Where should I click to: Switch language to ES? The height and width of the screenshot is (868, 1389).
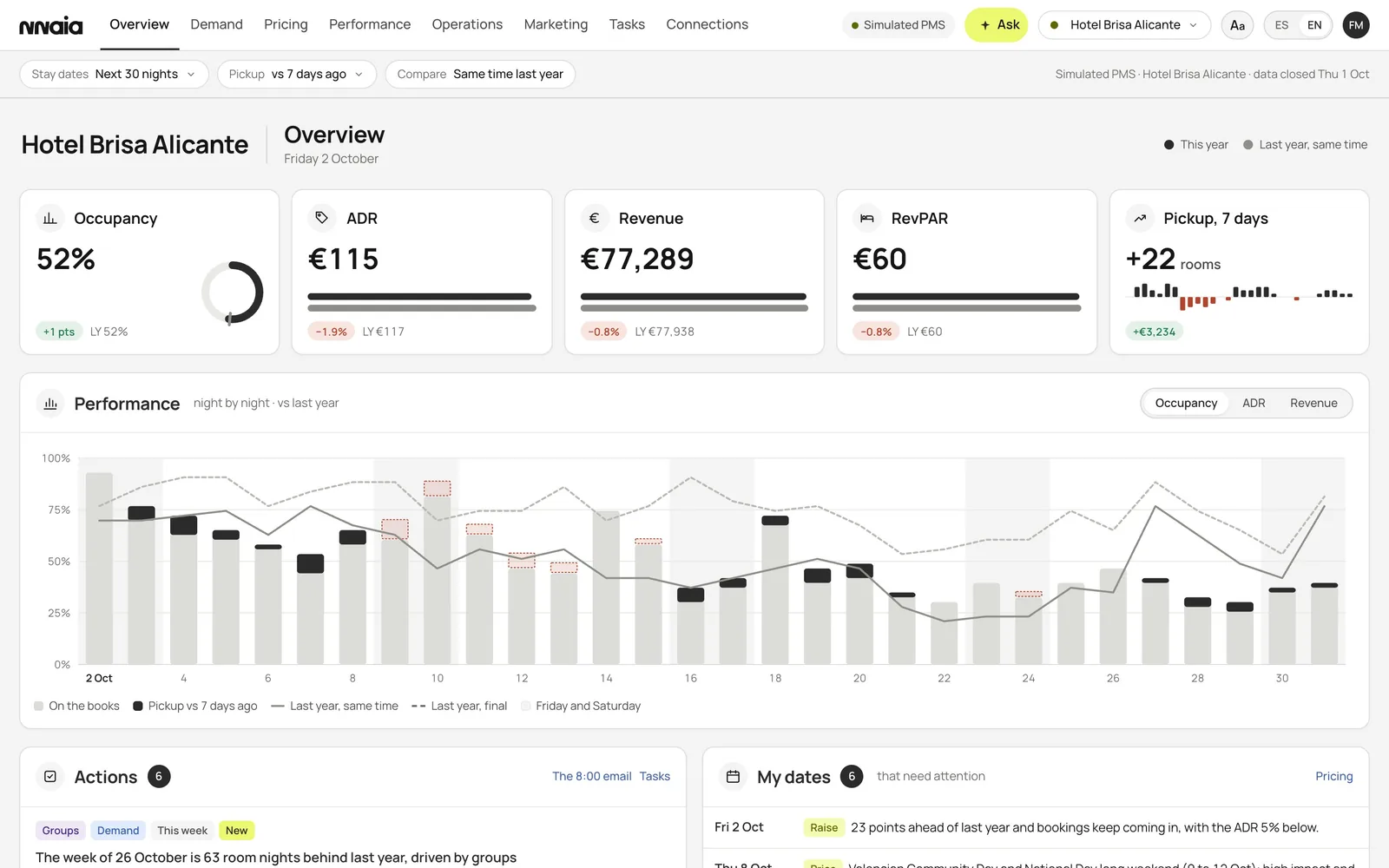click(x=1281, y=25)
